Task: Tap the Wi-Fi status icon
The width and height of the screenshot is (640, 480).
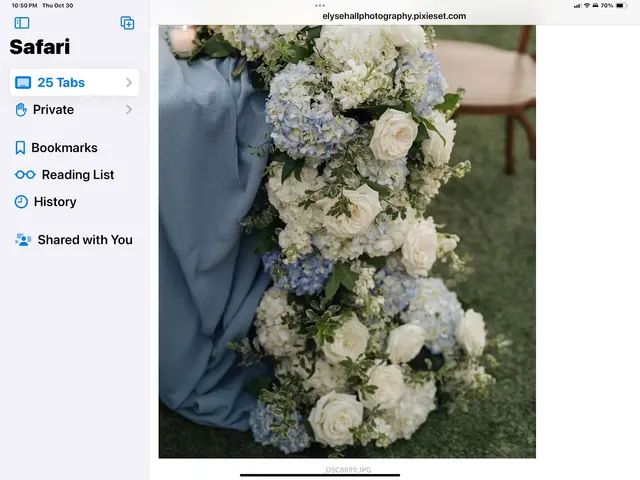Action: coord(587,6)
